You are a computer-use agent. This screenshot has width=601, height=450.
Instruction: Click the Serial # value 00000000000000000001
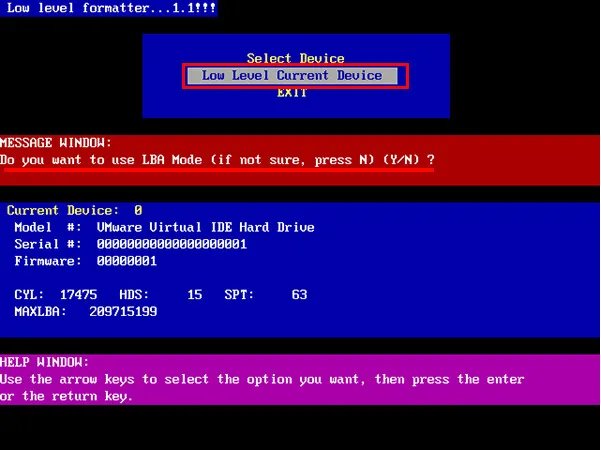(x=171, y=244)
